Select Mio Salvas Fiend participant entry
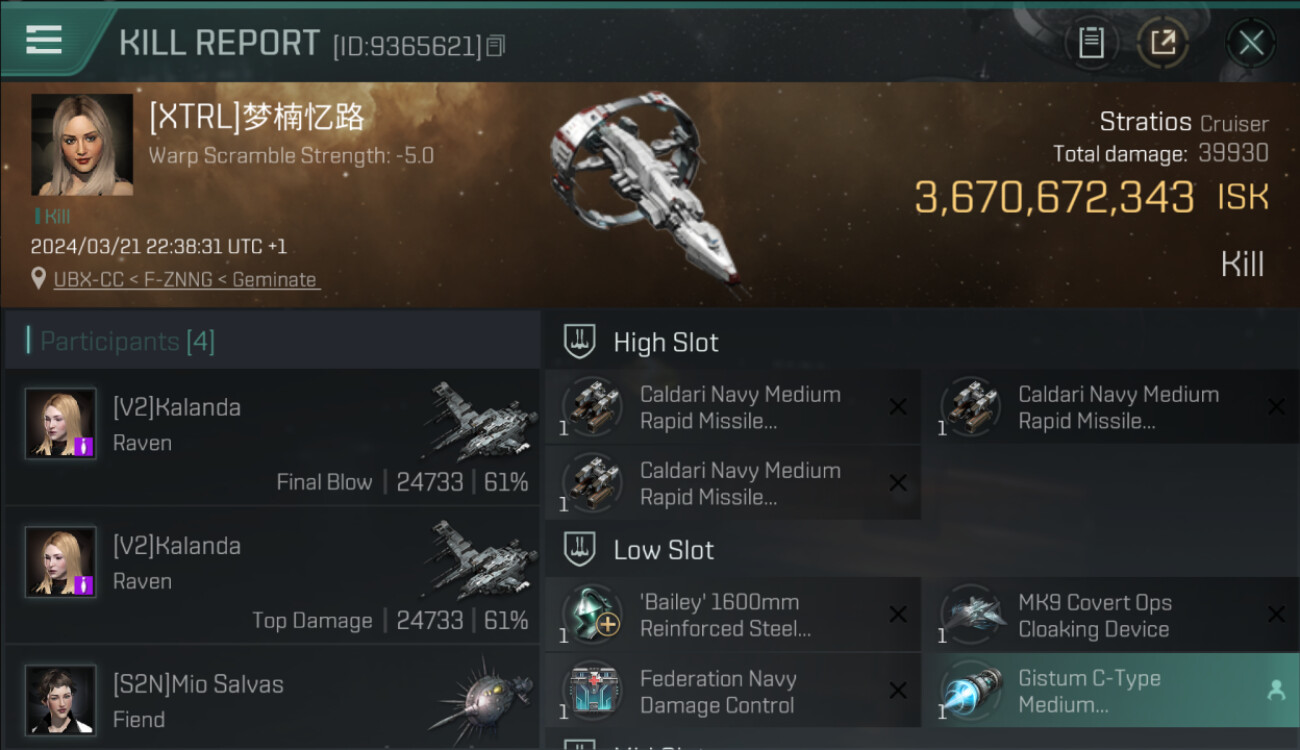The width and height of the screenshot is (1300, 750). tap(273, 698)
